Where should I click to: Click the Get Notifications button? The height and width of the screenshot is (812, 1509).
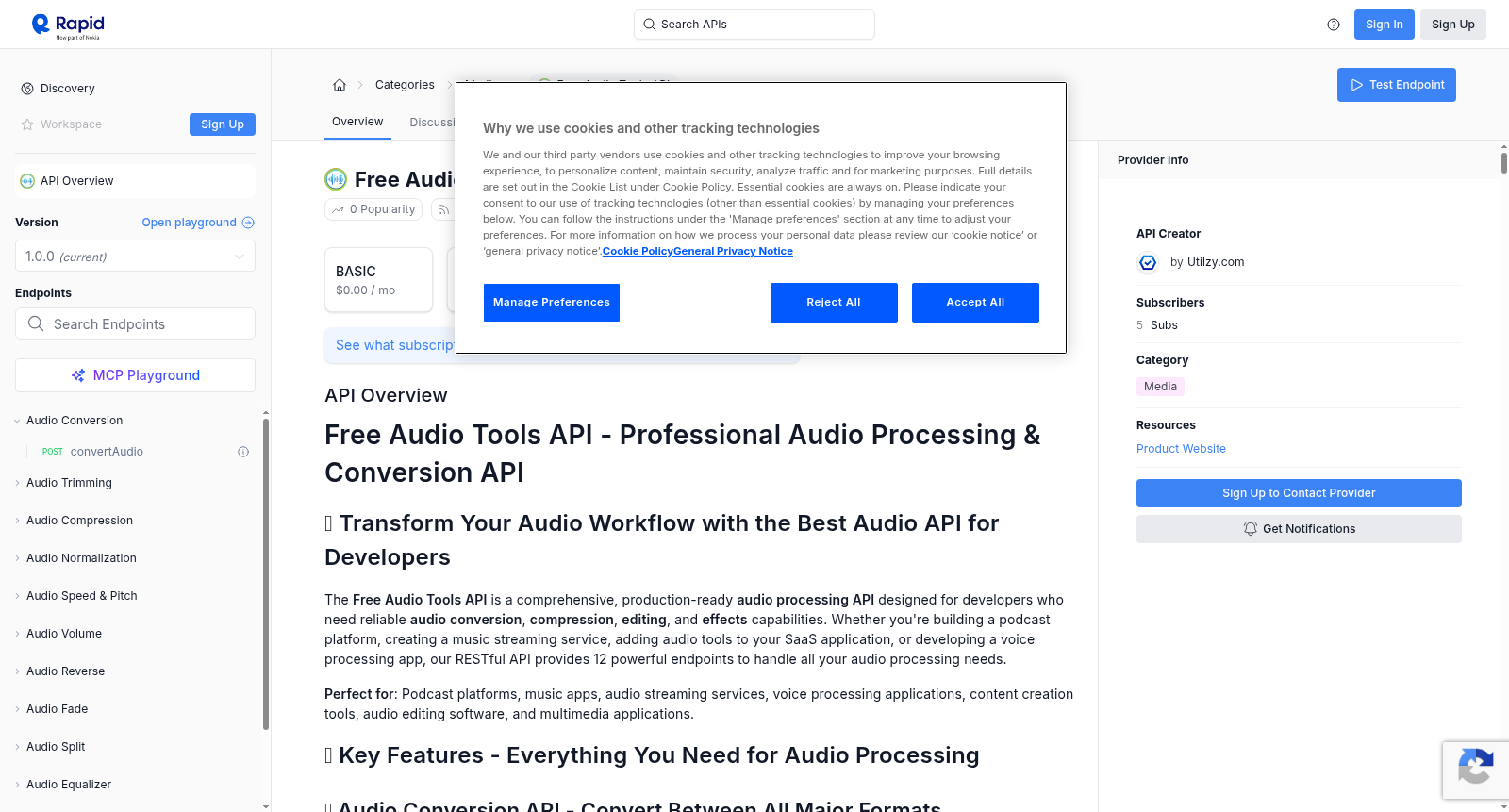[x=1299, y=529]
